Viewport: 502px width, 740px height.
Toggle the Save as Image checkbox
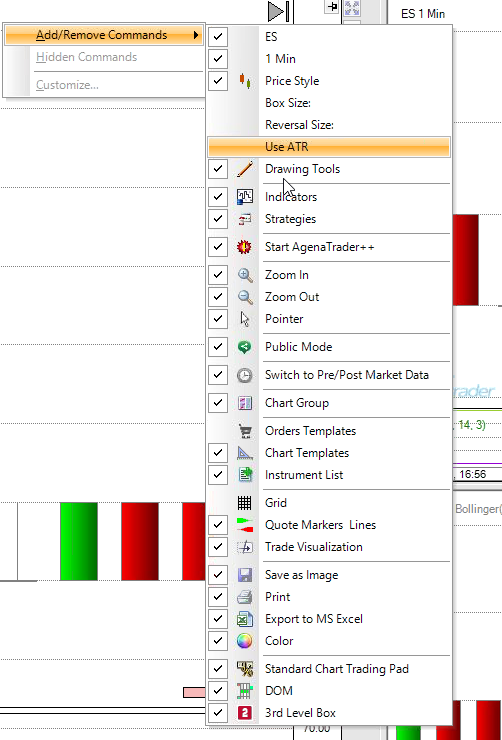point(218,575)
